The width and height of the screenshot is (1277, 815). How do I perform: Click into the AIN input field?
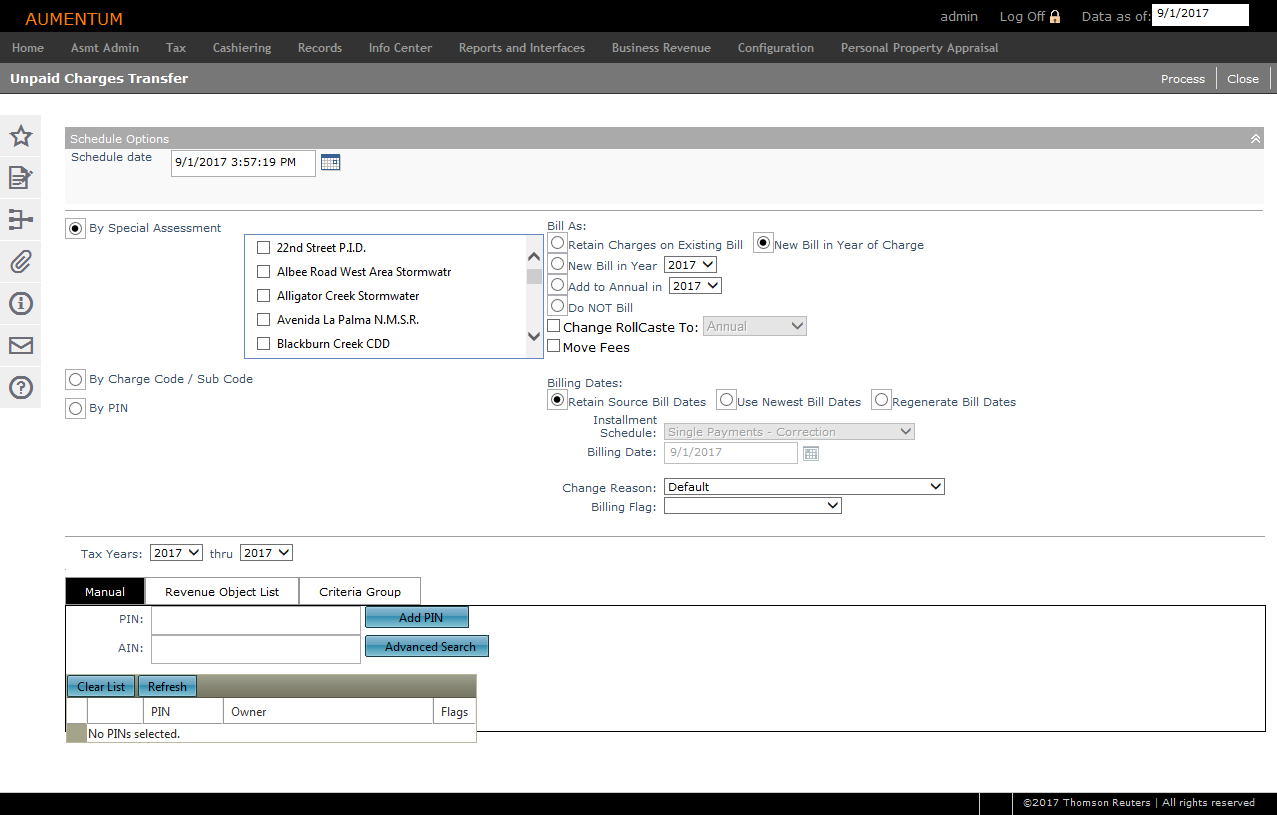tap(256, 649)
